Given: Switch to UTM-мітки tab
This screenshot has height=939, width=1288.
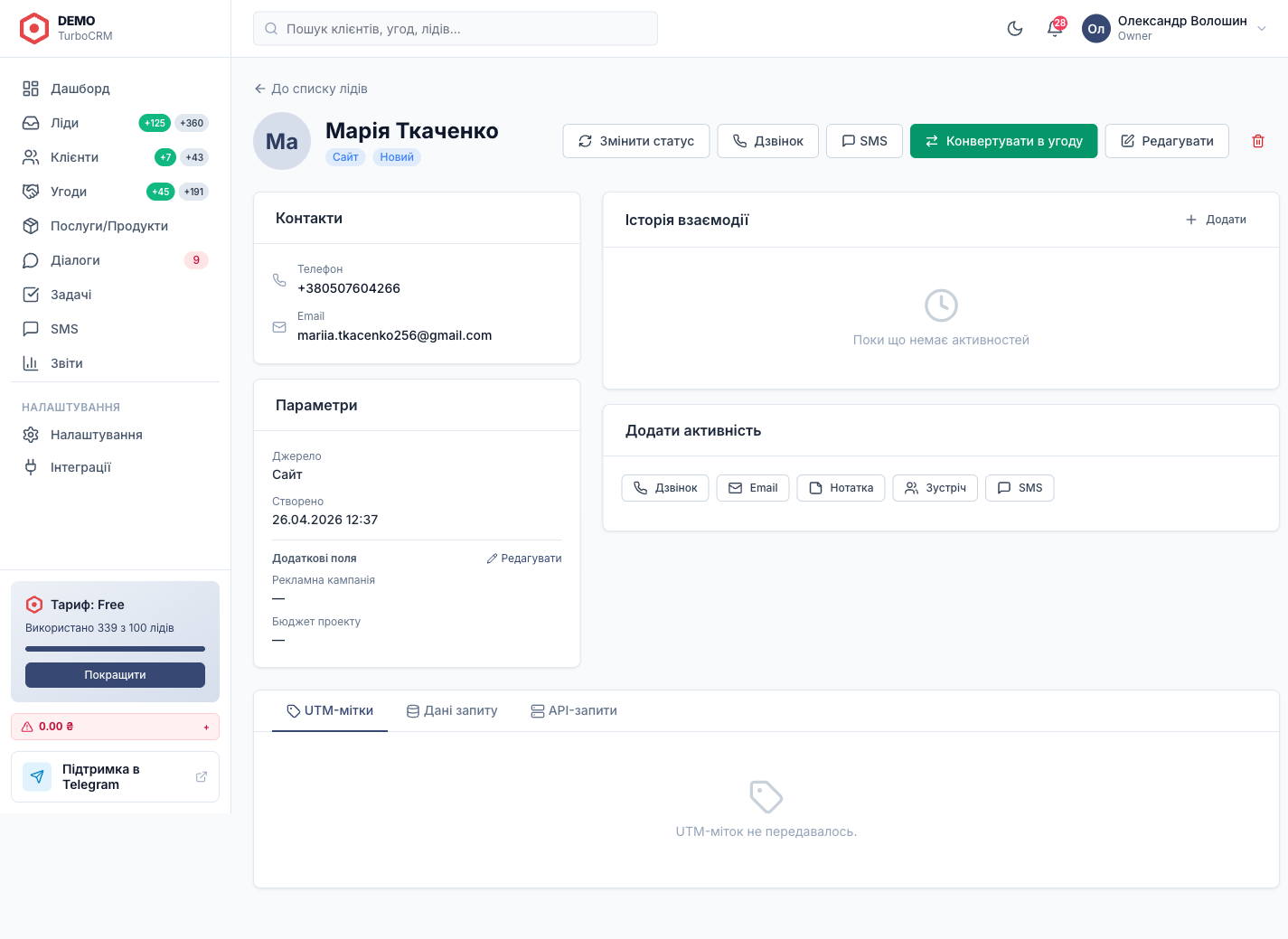Looking at the screenshot, I should [x=330, y=711].
